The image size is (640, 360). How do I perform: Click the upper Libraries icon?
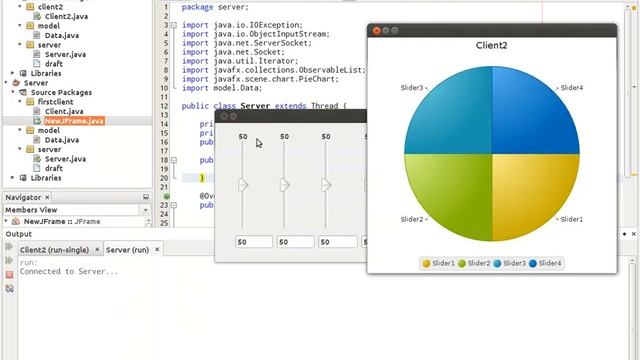[23, 73]
